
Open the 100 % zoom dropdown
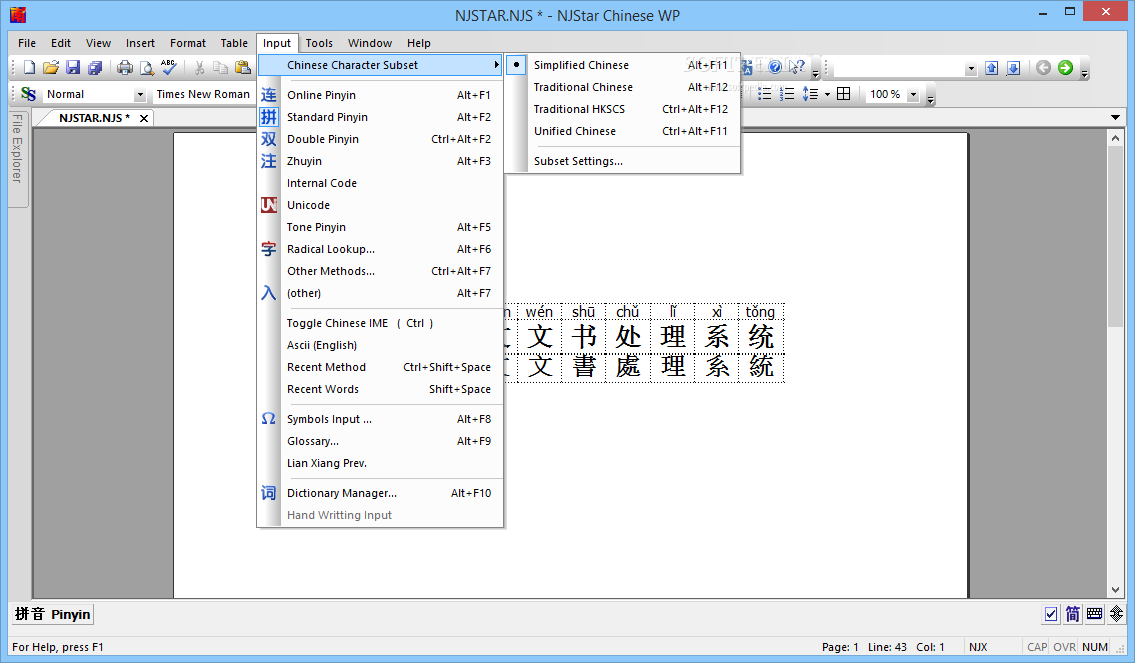click(x=913, y=95)
